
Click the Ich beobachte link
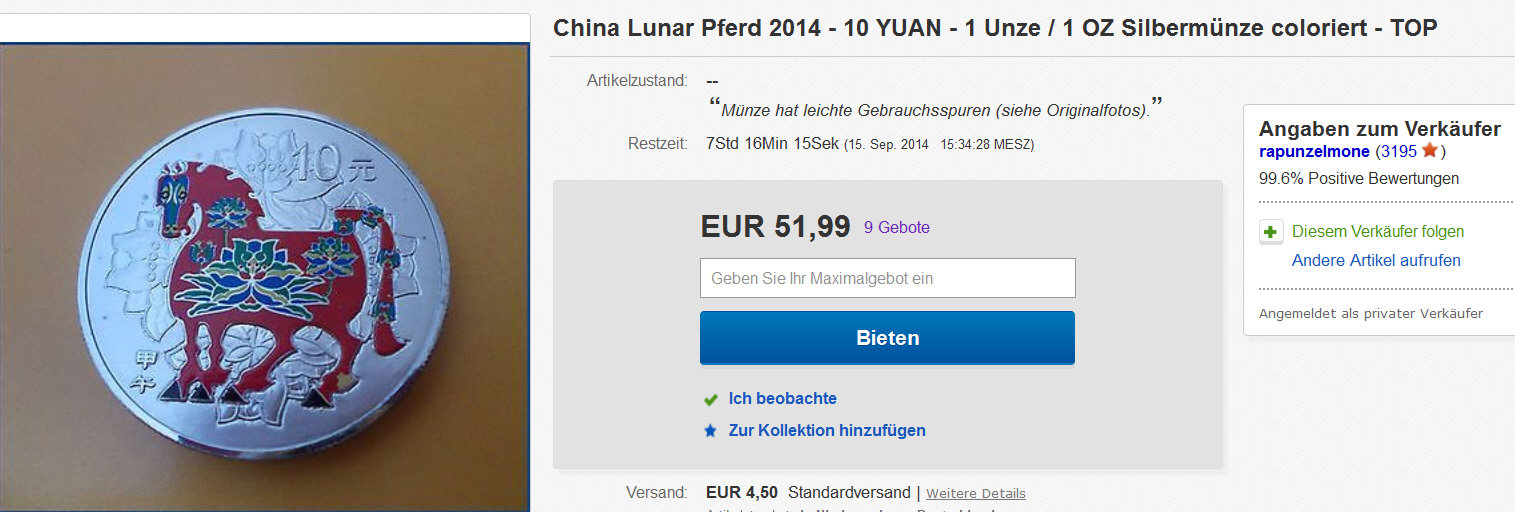(783, 398)
